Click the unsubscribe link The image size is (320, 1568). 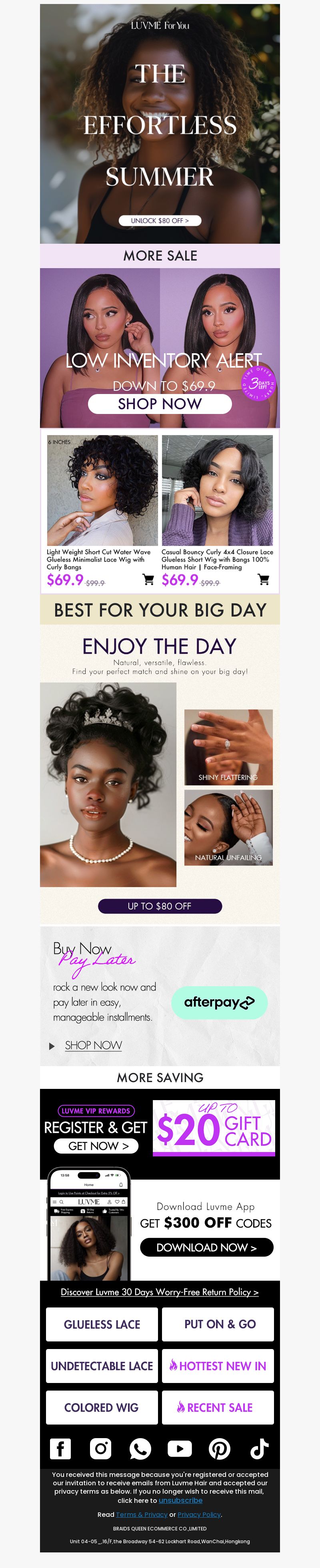[180, 1500]
